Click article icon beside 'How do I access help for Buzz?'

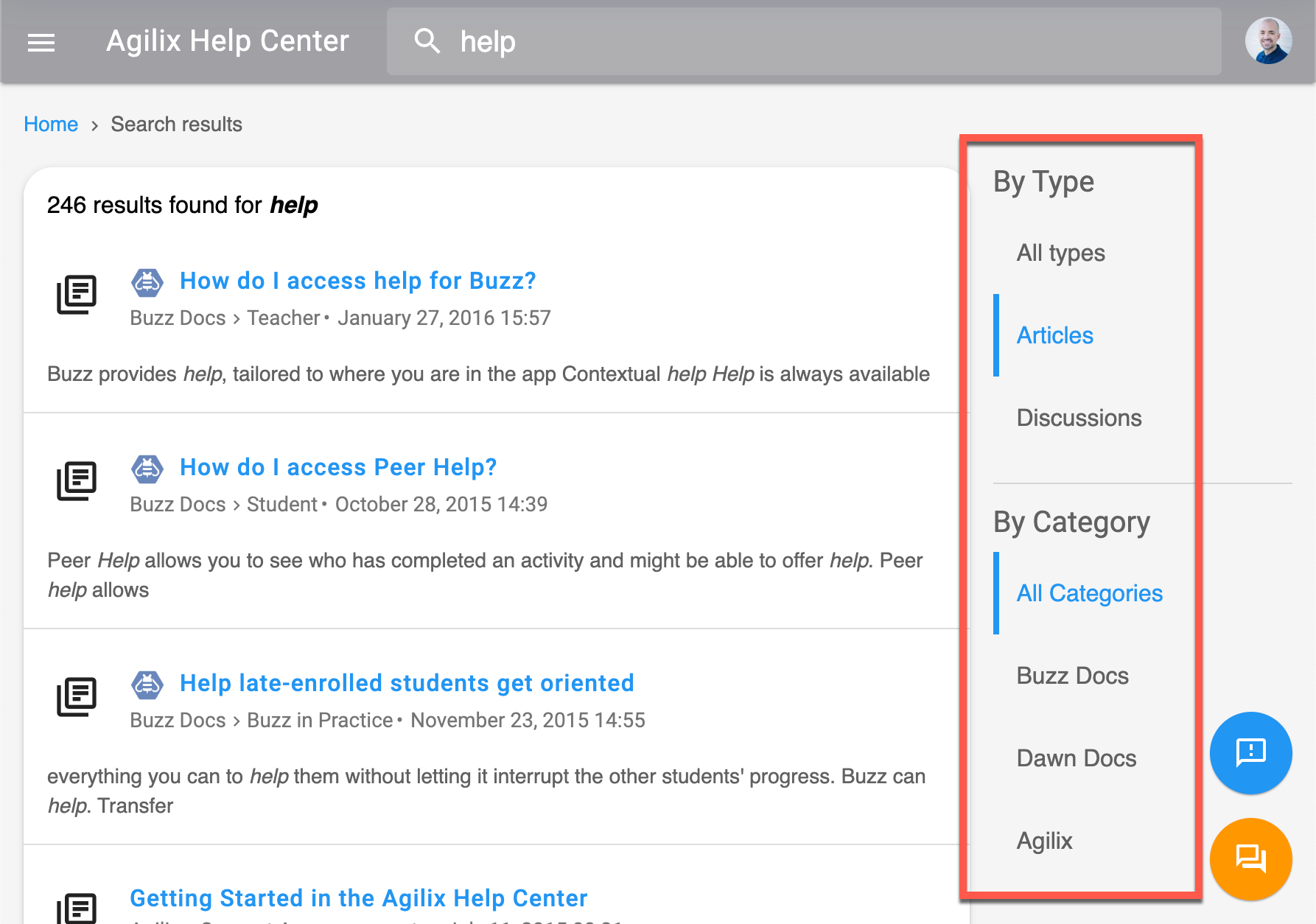77,294
